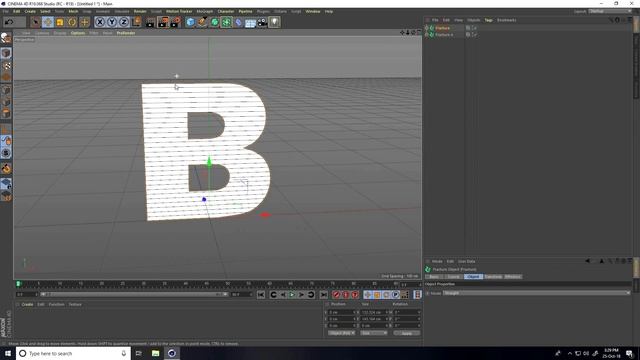The height and width of the screenshot is (360, 640).
Task: Toggle second Fracture object's layer square
Action: 468,35
